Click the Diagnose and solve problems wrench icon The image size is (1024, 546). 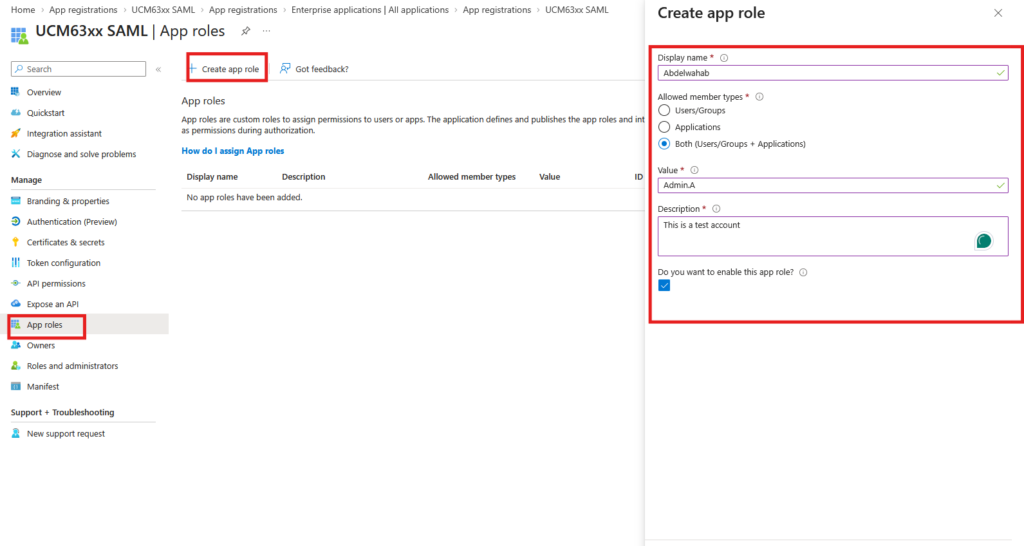(15, 154)
